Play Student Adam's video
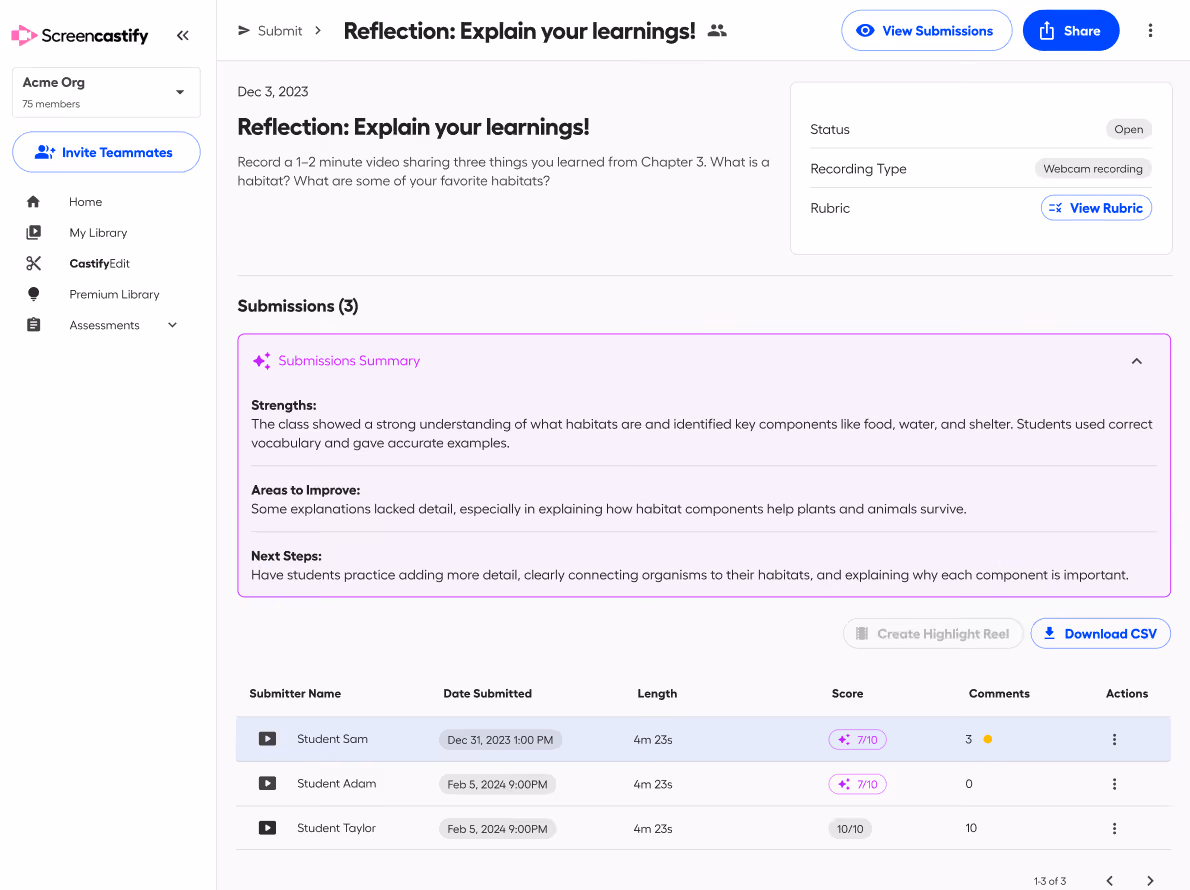 [x=267, y=783]
